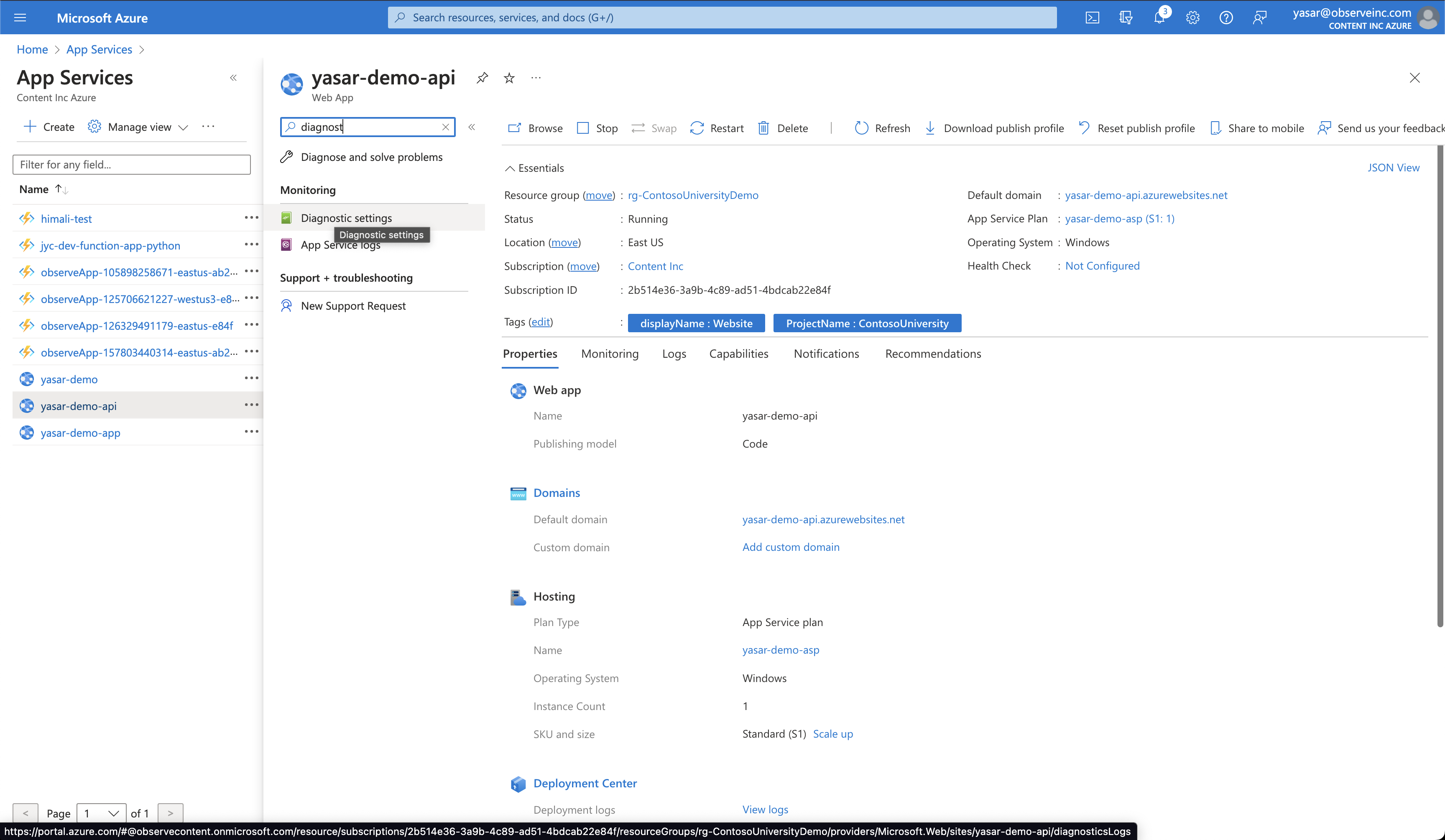1445x840 pixels.
Task: Click the Scale up link
Action: (832, 733)
